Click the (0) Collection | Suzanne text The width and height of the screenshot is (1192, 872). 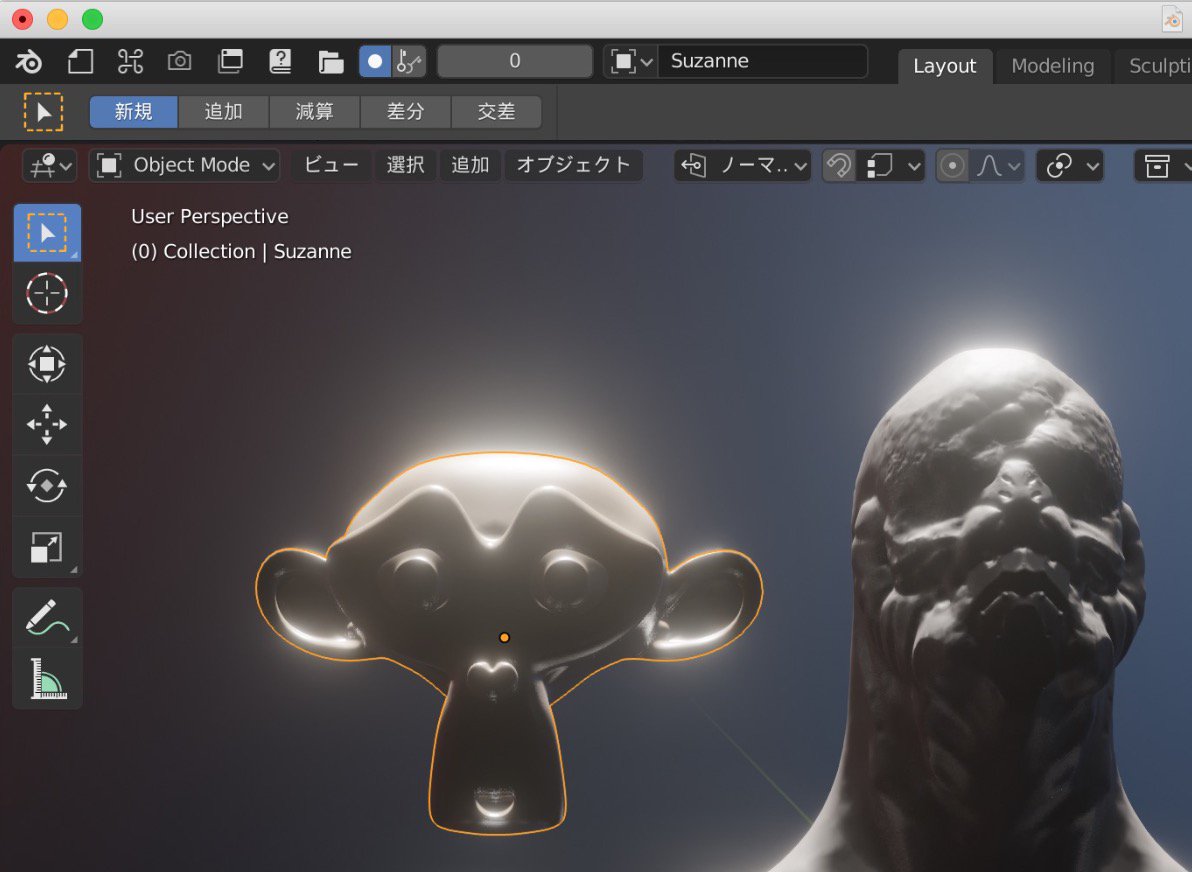[x=241, y=252]
